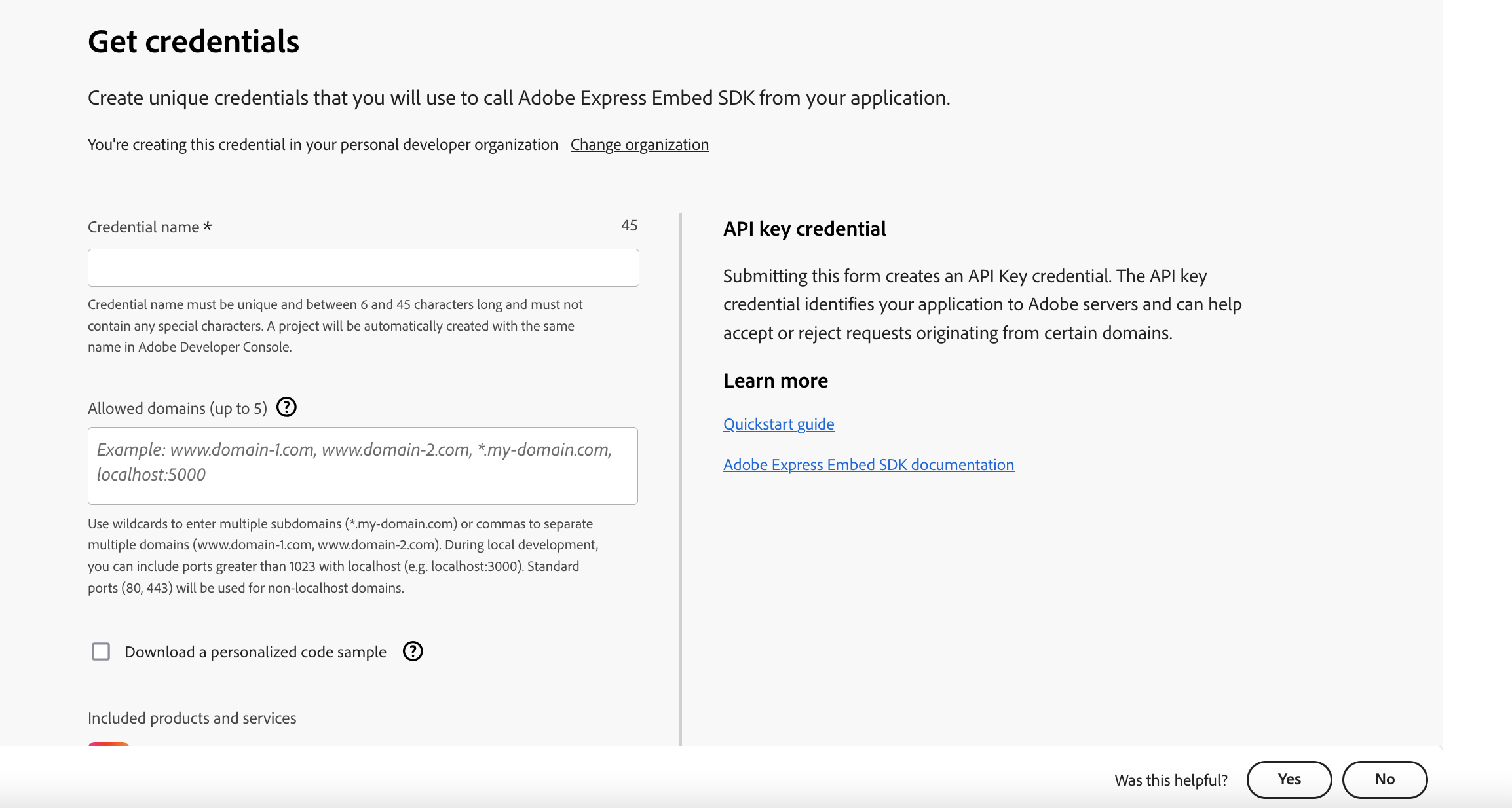Open the Allowed domains help icon
Screen dimensions: 1512x808
286,407
